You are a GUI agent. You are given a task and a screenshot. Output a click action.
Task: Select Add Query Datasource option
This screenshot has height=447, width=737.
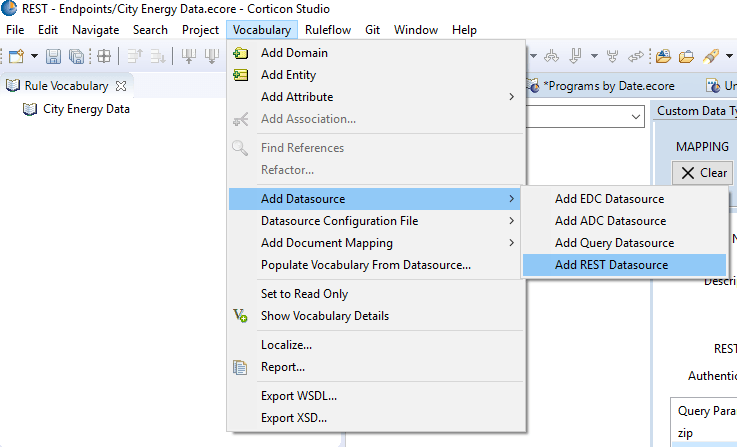coord(614,243)
